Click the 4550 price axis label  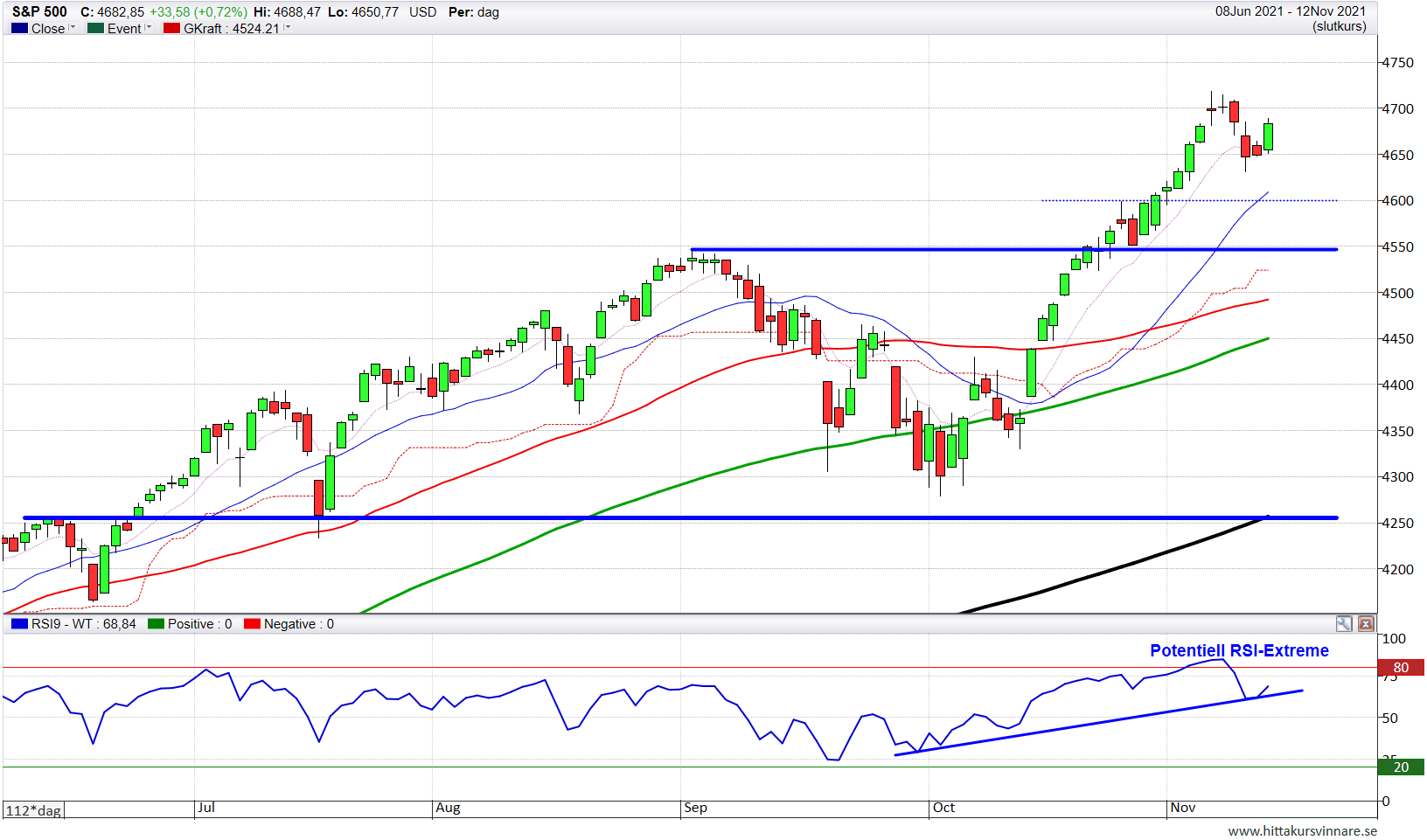(x=1397, y=247)
